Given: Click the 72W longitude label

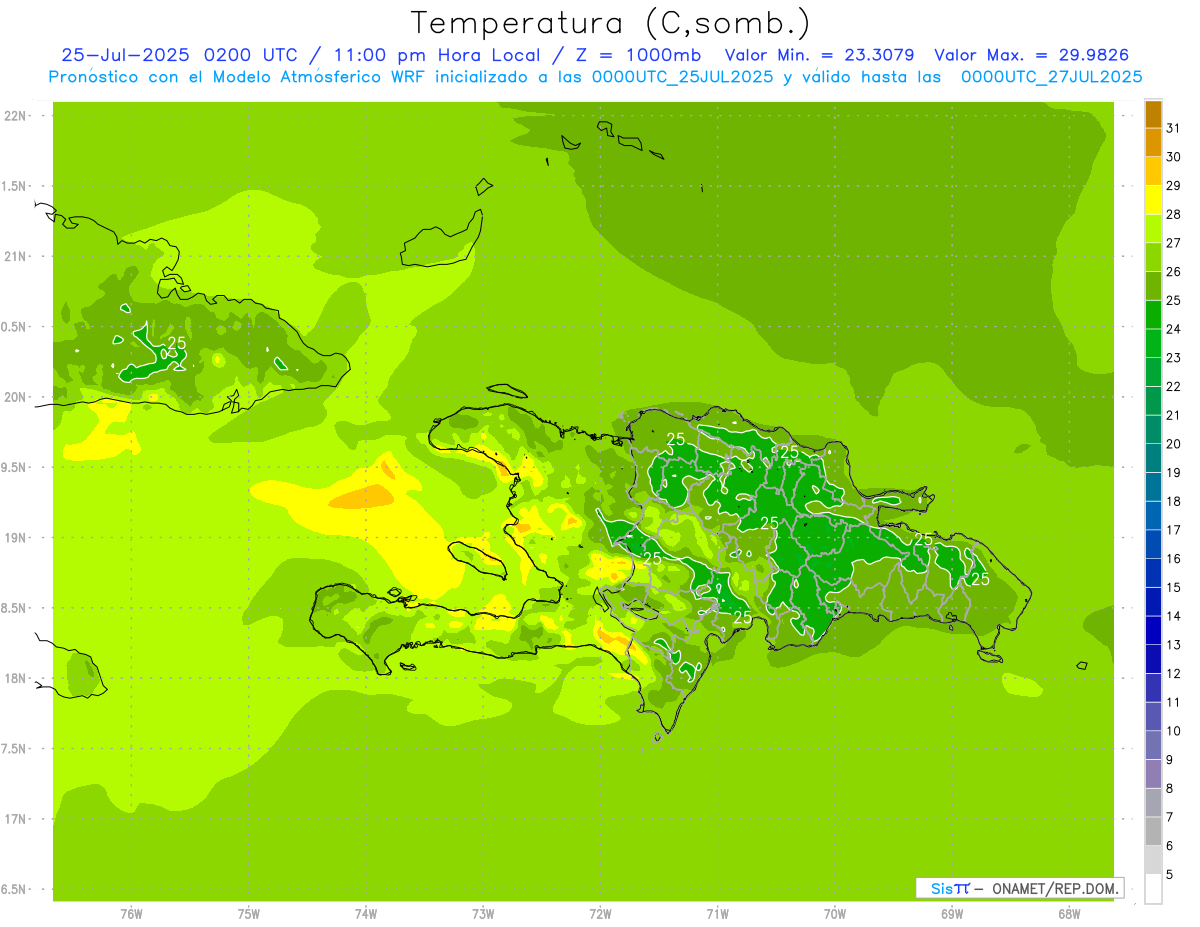Looking at the screenshot, I should pos(600,914).
